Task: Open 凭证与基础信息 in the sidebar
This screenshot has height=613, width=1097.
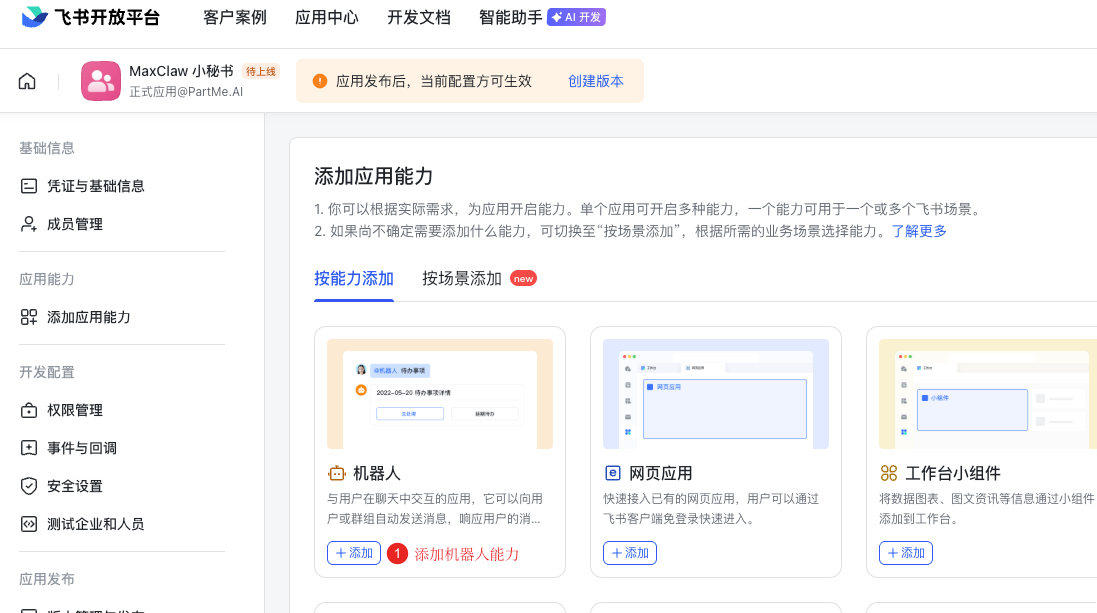Action: 95,186
